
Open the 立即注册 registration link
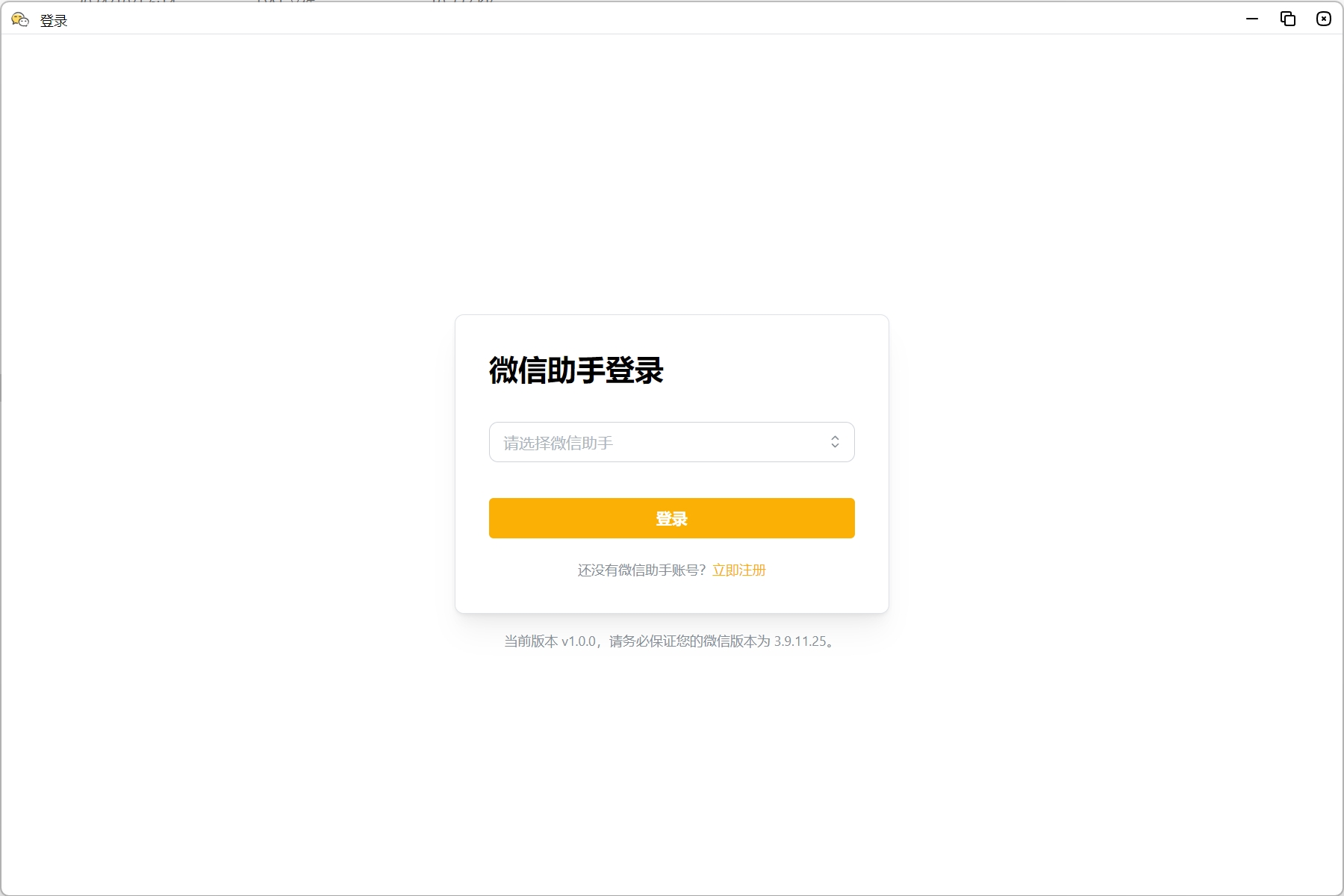click(x=739, y=570)
